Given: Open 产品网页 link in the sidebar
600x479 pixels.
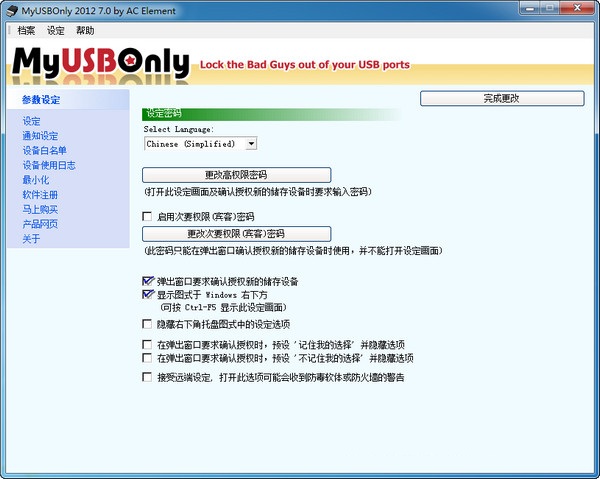Looking at the screenshot, I should [x=40, y=224].
